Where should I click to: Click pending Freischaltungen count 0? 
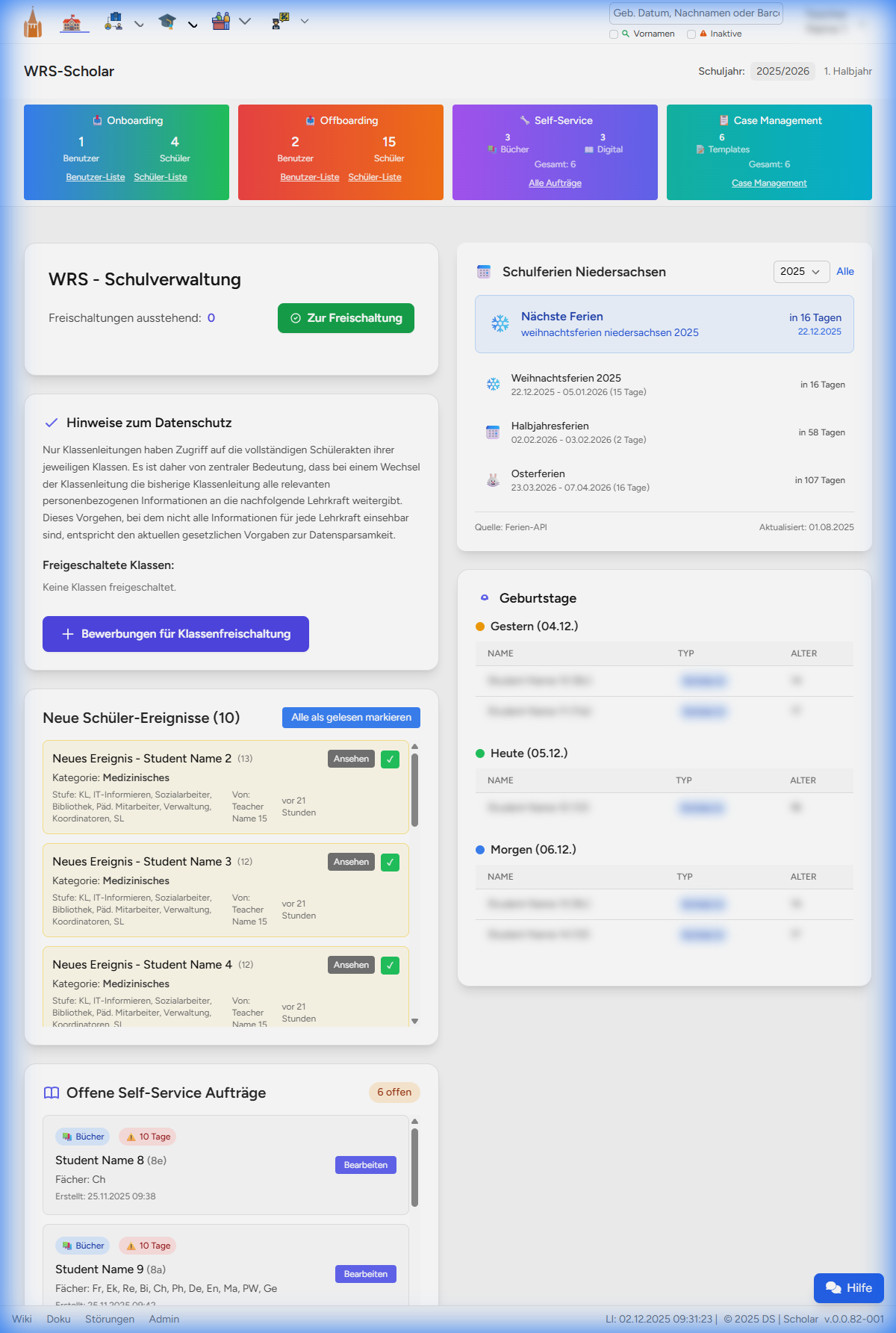[x=211, y=318]
